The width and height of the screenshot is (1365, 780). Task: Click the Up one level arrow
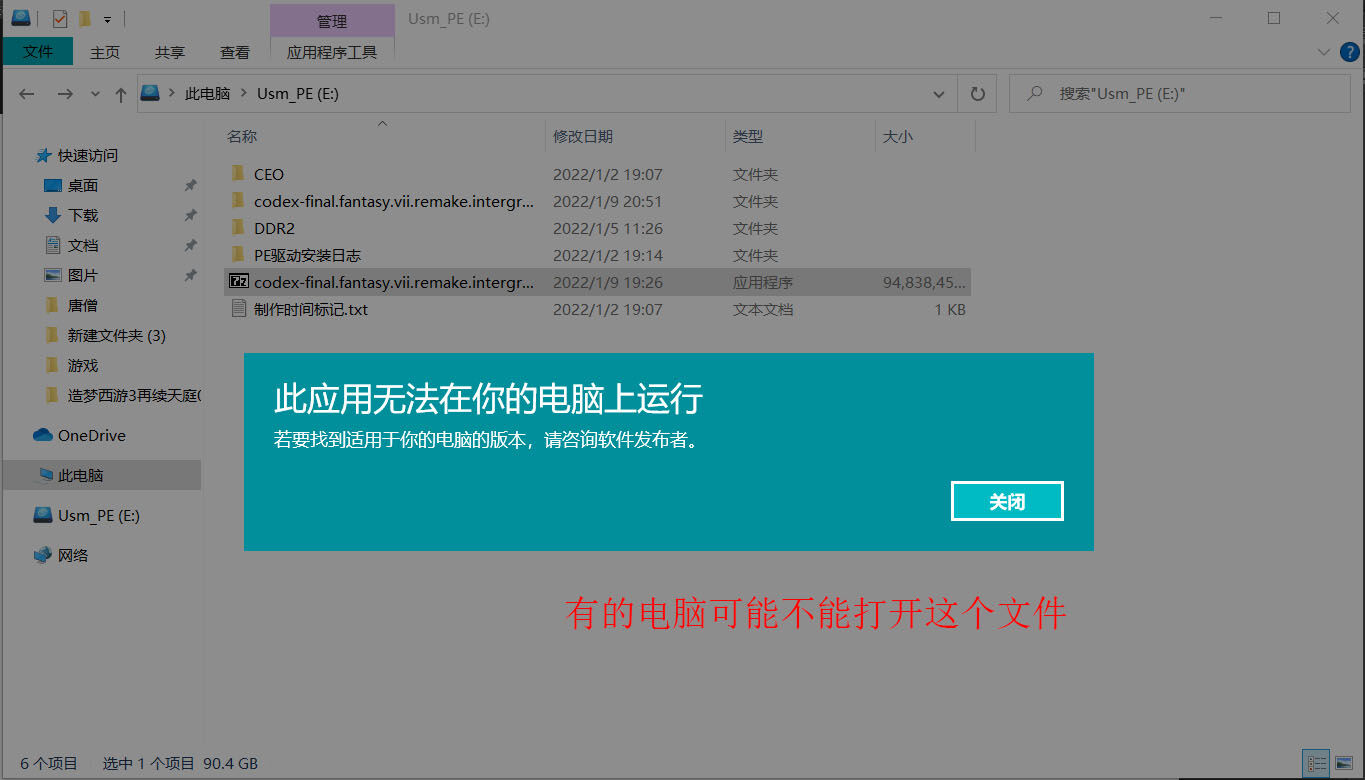[120, 94]
